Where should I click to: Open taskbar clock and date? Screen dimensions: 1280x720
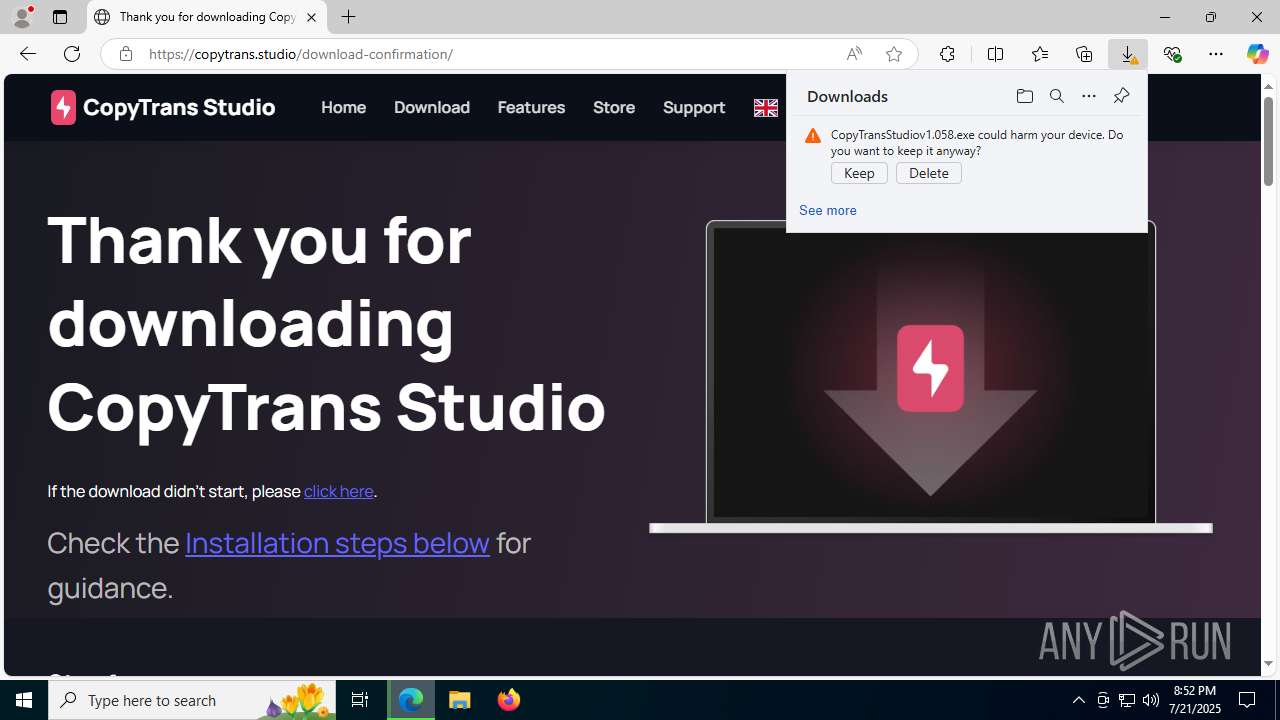1196,700
